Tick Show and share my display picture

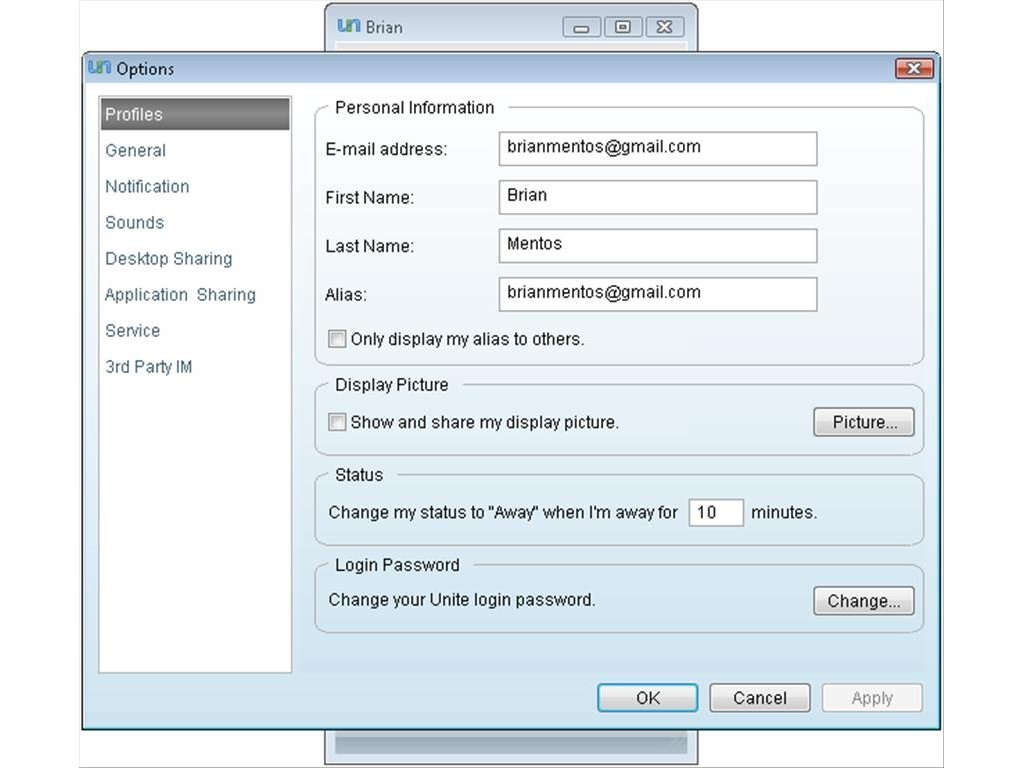click(x=337, y=422)
